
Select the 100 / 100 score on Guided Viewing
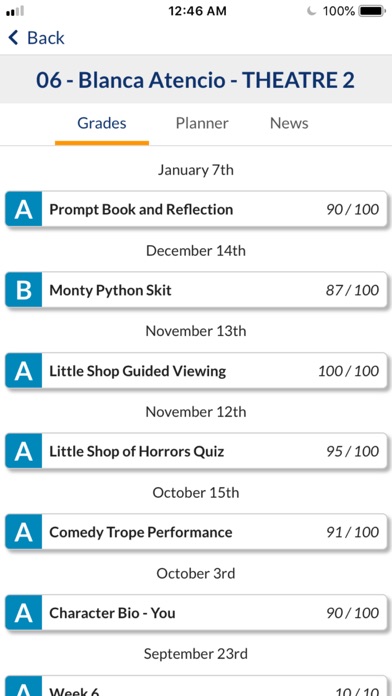pos(348,371)
